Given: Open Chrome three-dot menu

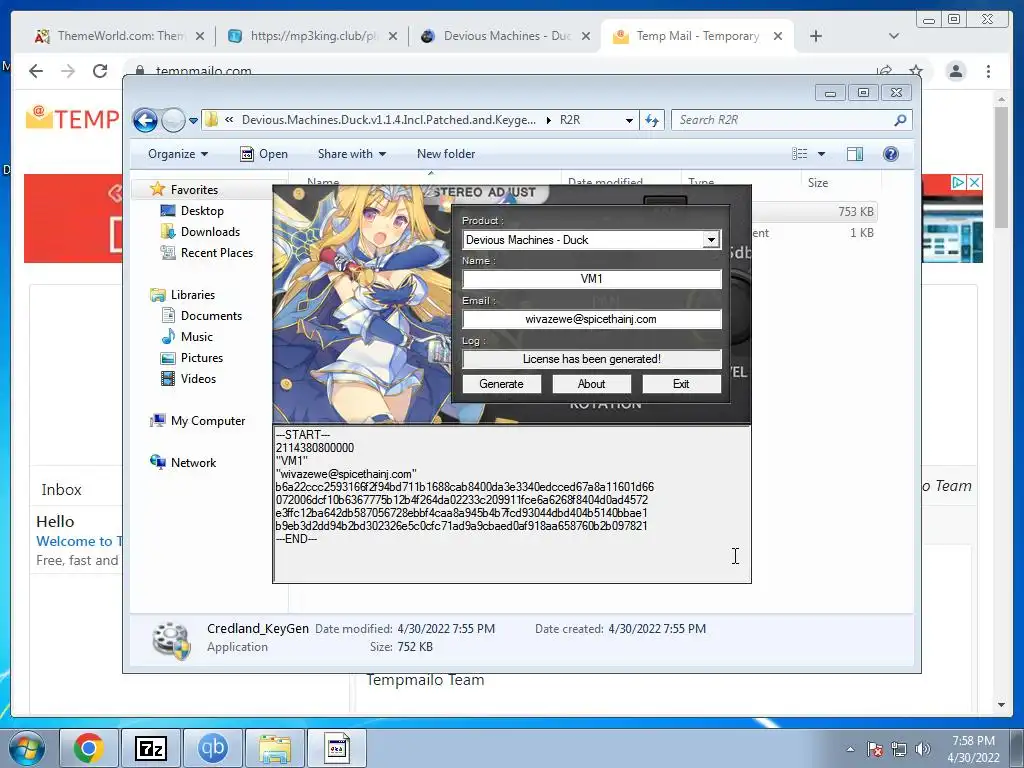Looking at the screenshot, I should point(989,71).
